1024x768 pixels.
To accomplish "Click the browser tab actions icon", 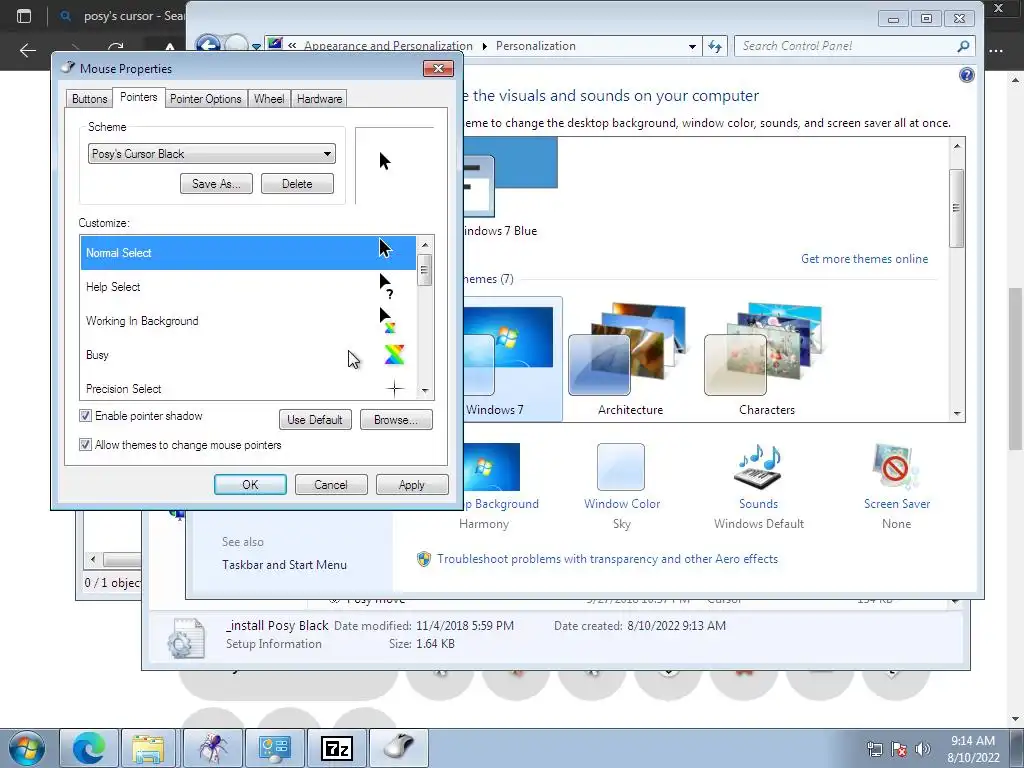I will 24,16.
